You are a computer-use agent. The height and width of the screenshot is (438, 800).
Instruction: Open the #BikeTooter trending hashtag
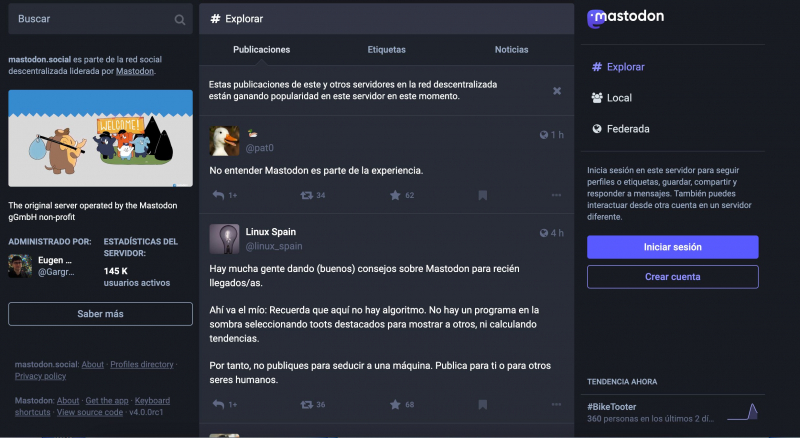(612, 407)
